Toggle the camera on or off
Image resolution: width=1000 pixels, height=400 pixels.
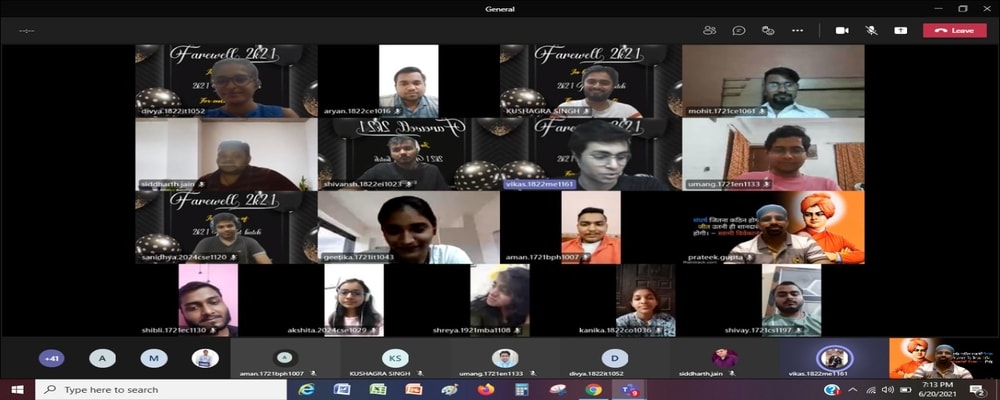842,30
